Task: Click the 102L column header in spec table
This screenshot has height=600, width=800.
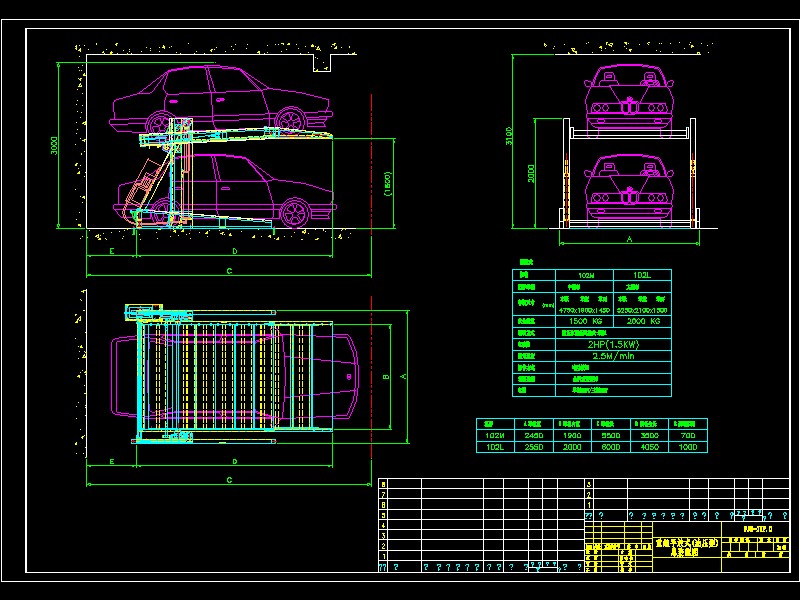Action: coord(642,275)
